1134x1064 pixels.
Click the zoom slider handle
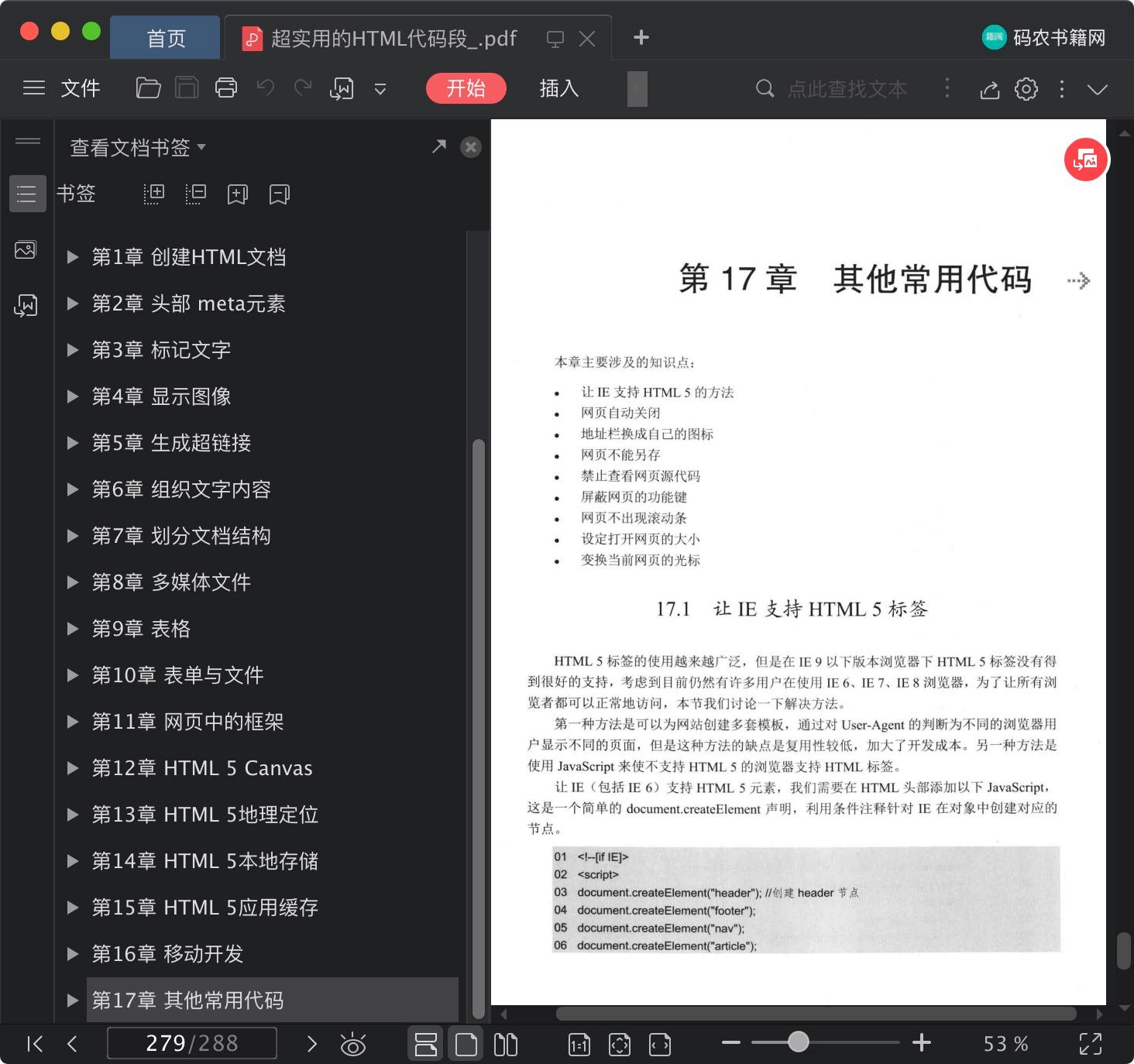[x=798, y=1042]
